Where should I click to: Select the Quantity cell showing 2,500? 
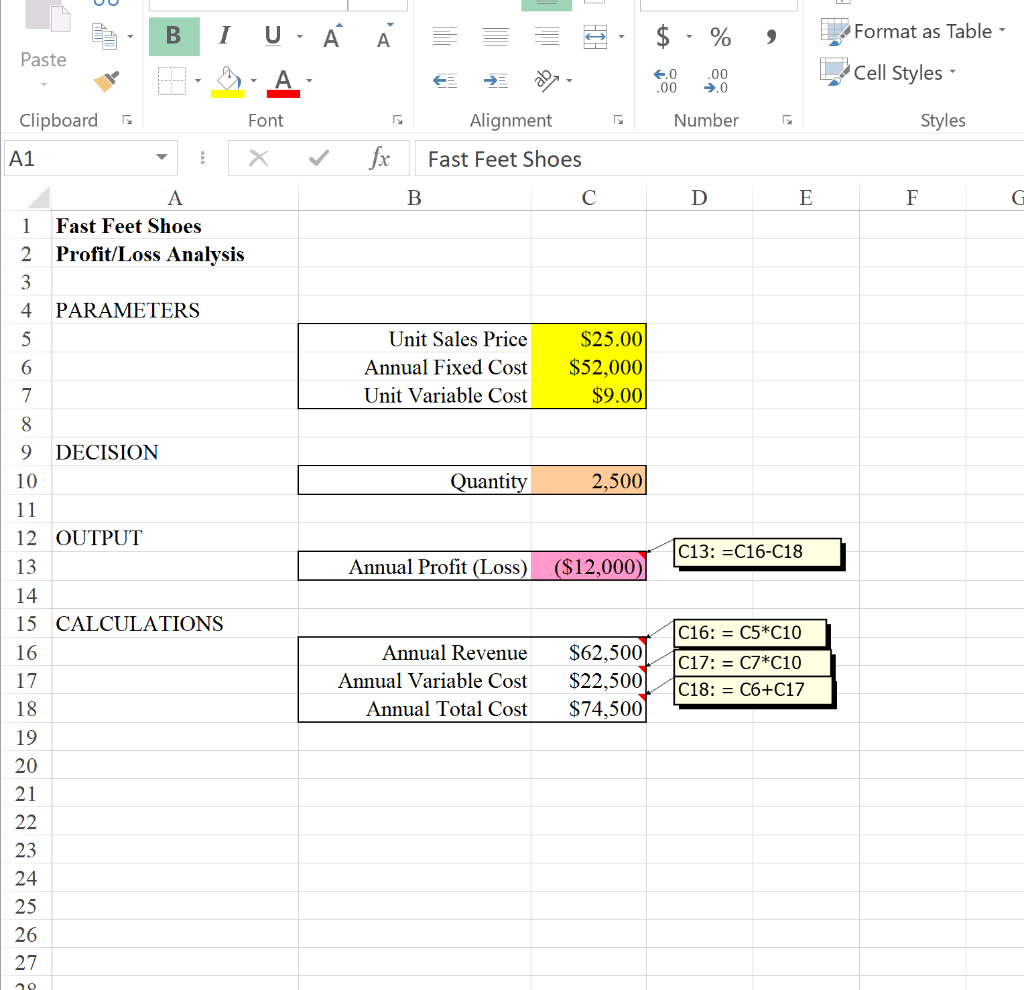[x=588, y=480]
